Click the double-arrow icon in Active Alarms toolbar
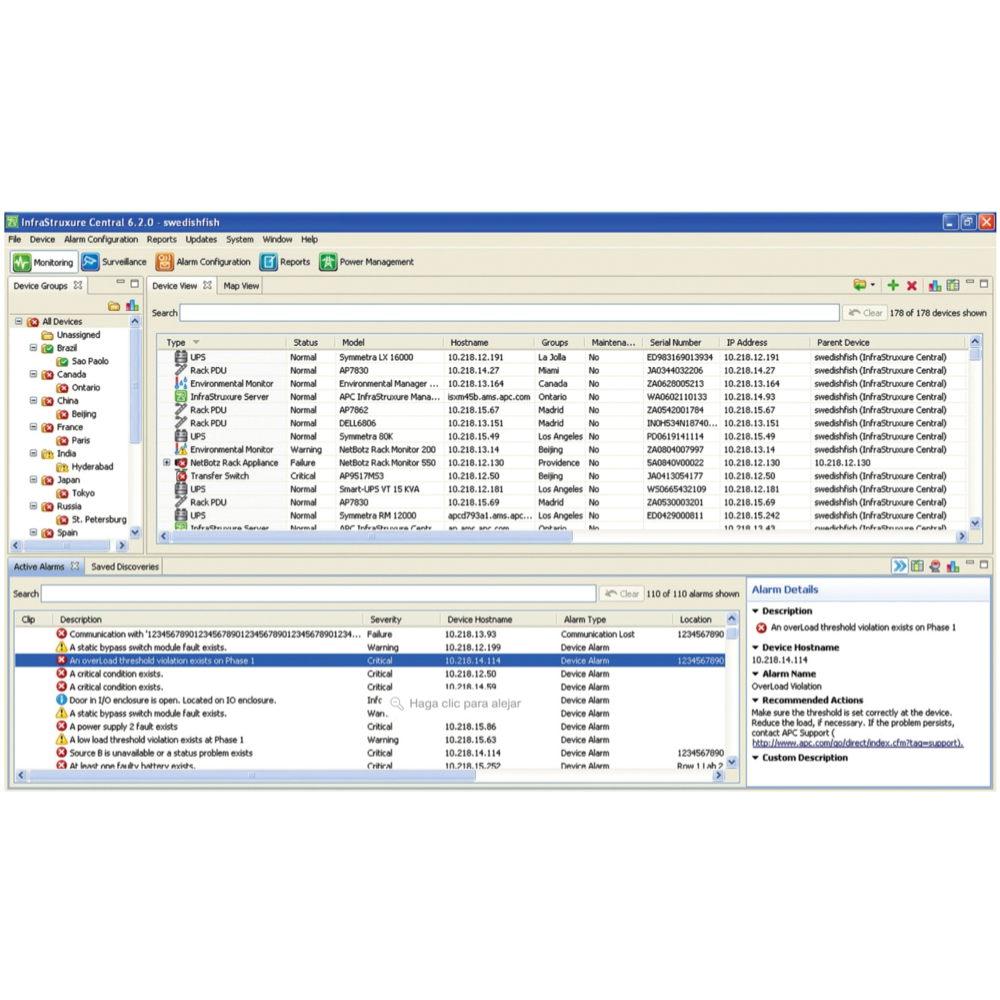 click(899, 566)
